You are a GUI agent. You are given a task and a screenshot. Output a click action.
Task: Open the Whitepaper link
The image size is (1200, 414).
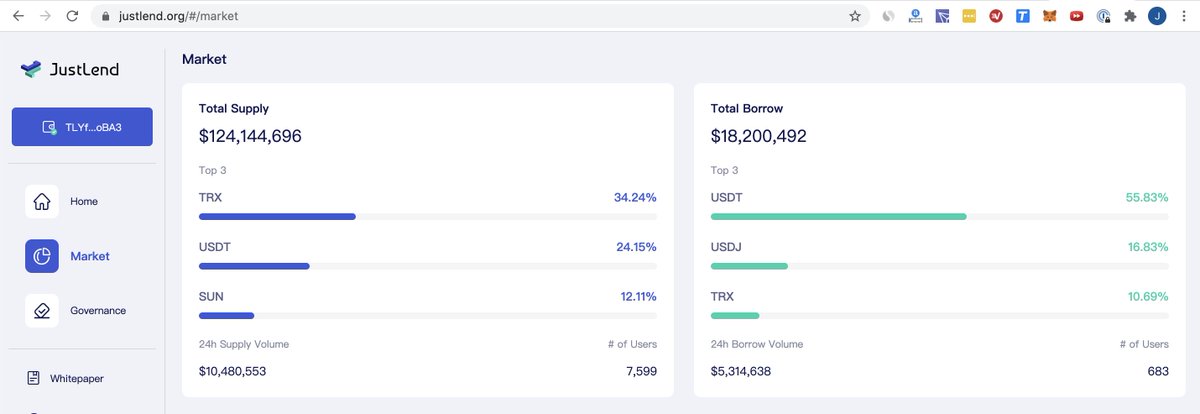(x=77, y=379)
